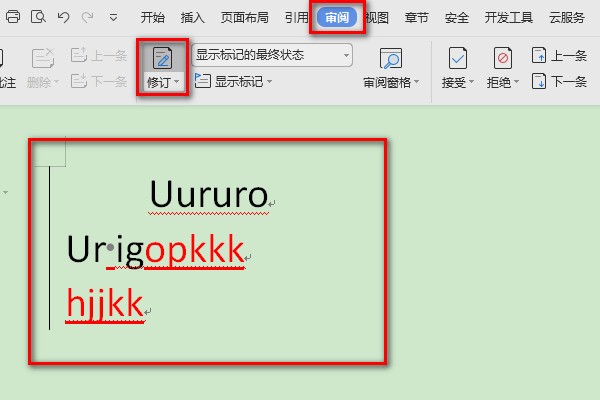The height and width of the screenshot is (400, 600).
Task: Expand the 修订 dropdown arrow
Action: click(x=176, y=82)
